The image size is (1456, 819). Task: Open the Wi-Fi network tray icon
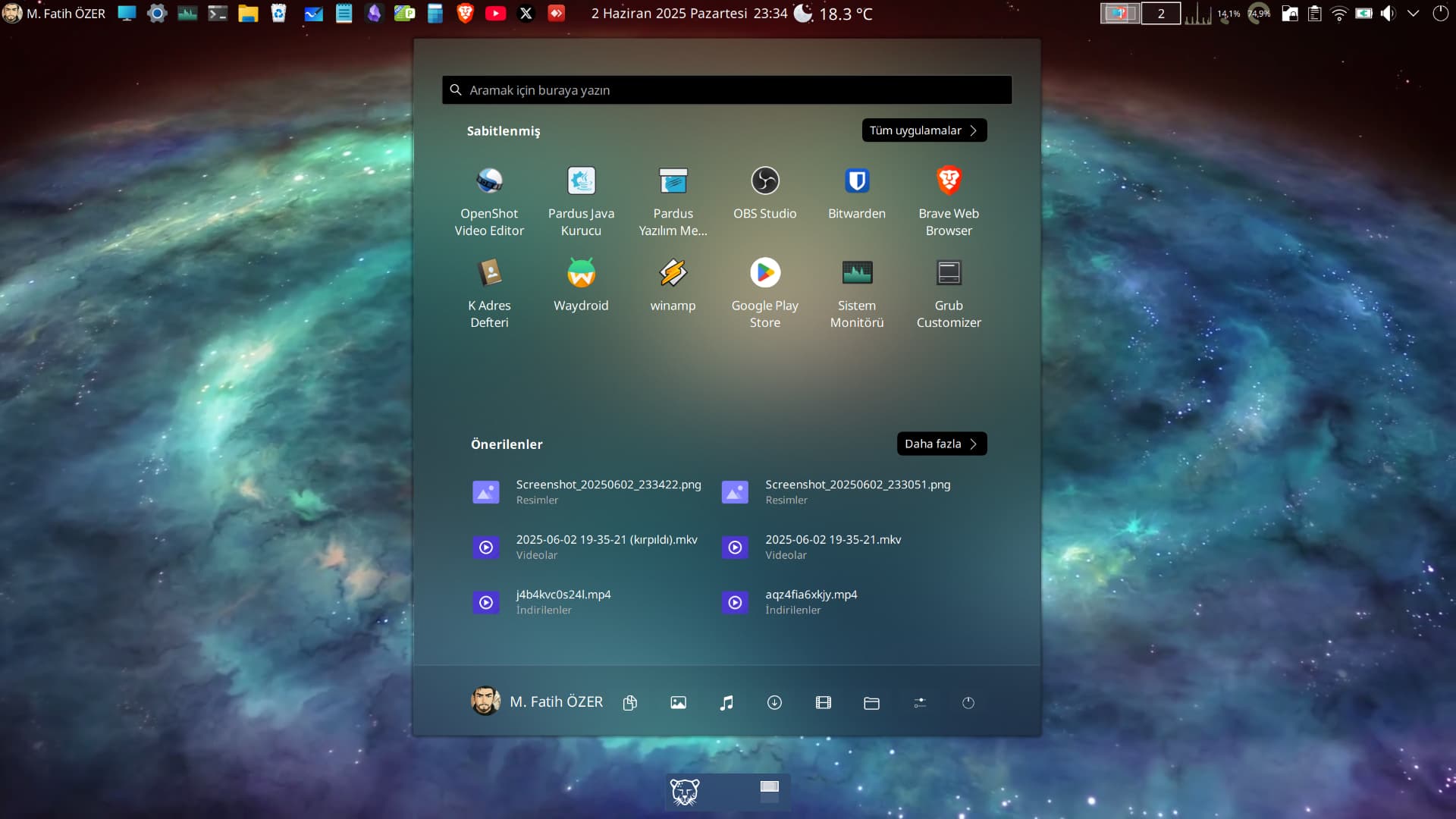(1339, 14)
